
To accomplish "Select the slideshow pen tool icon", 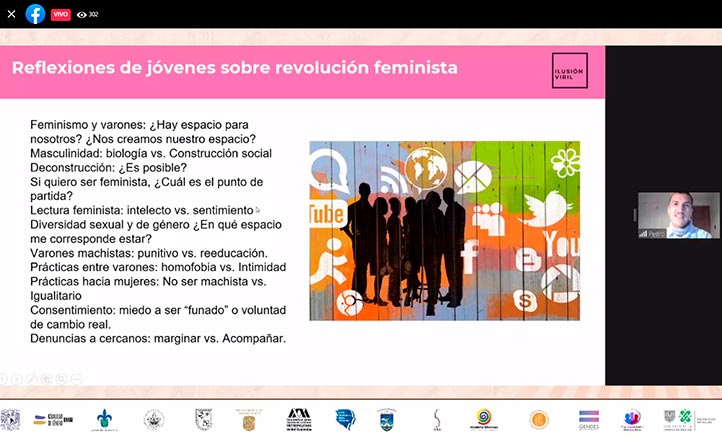I will [x=32, y=379].
